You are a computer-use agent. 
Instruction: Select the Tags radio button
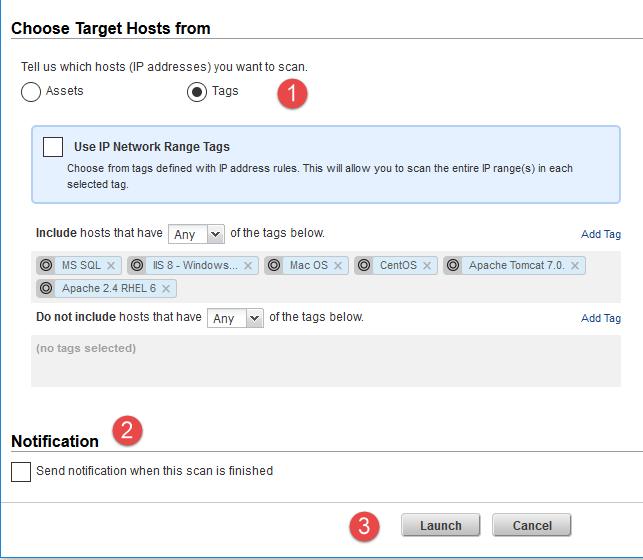(x=197, y=92)
